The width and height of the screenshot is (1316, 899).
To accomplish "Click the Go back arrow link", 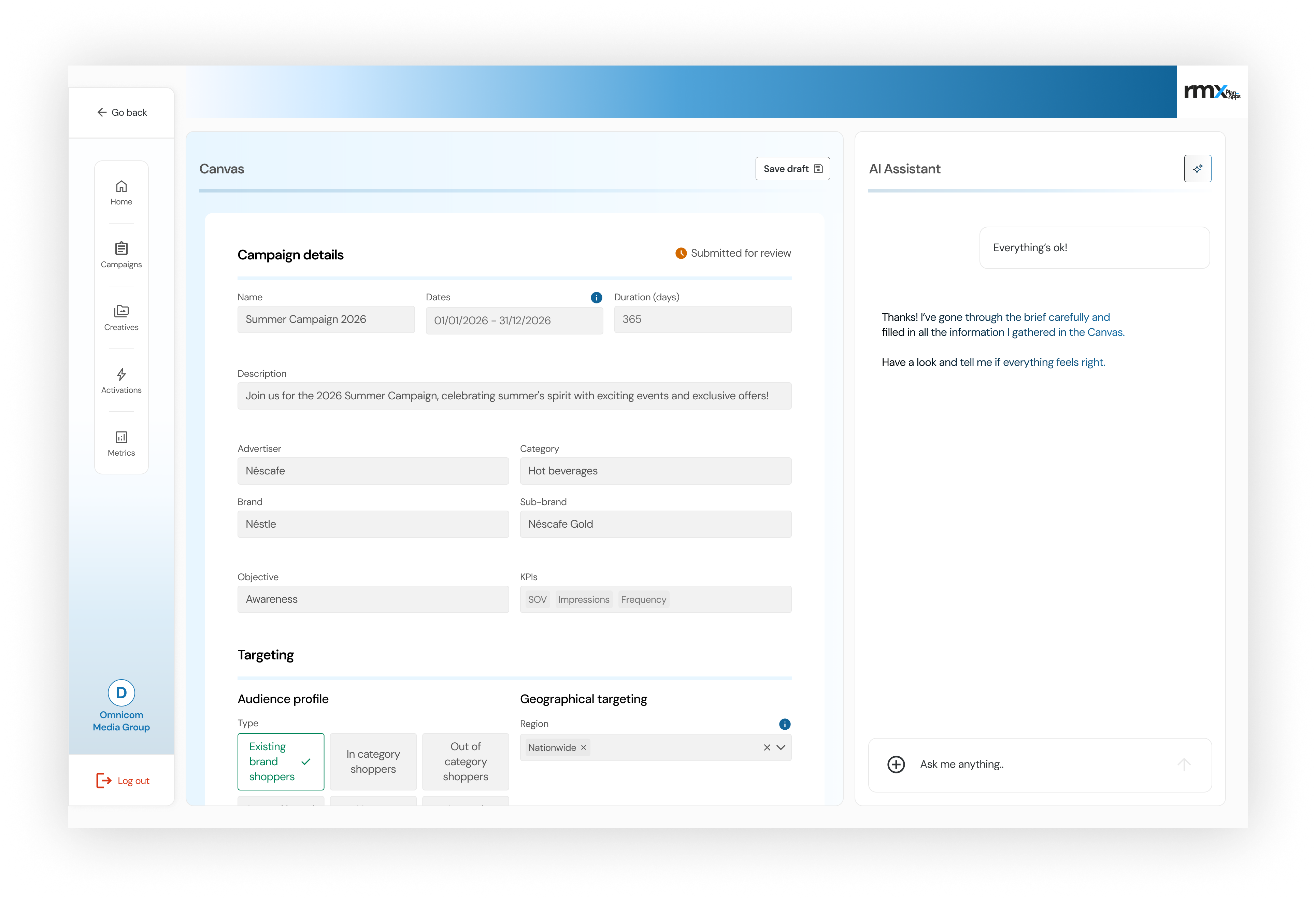I will coord(122,113).
